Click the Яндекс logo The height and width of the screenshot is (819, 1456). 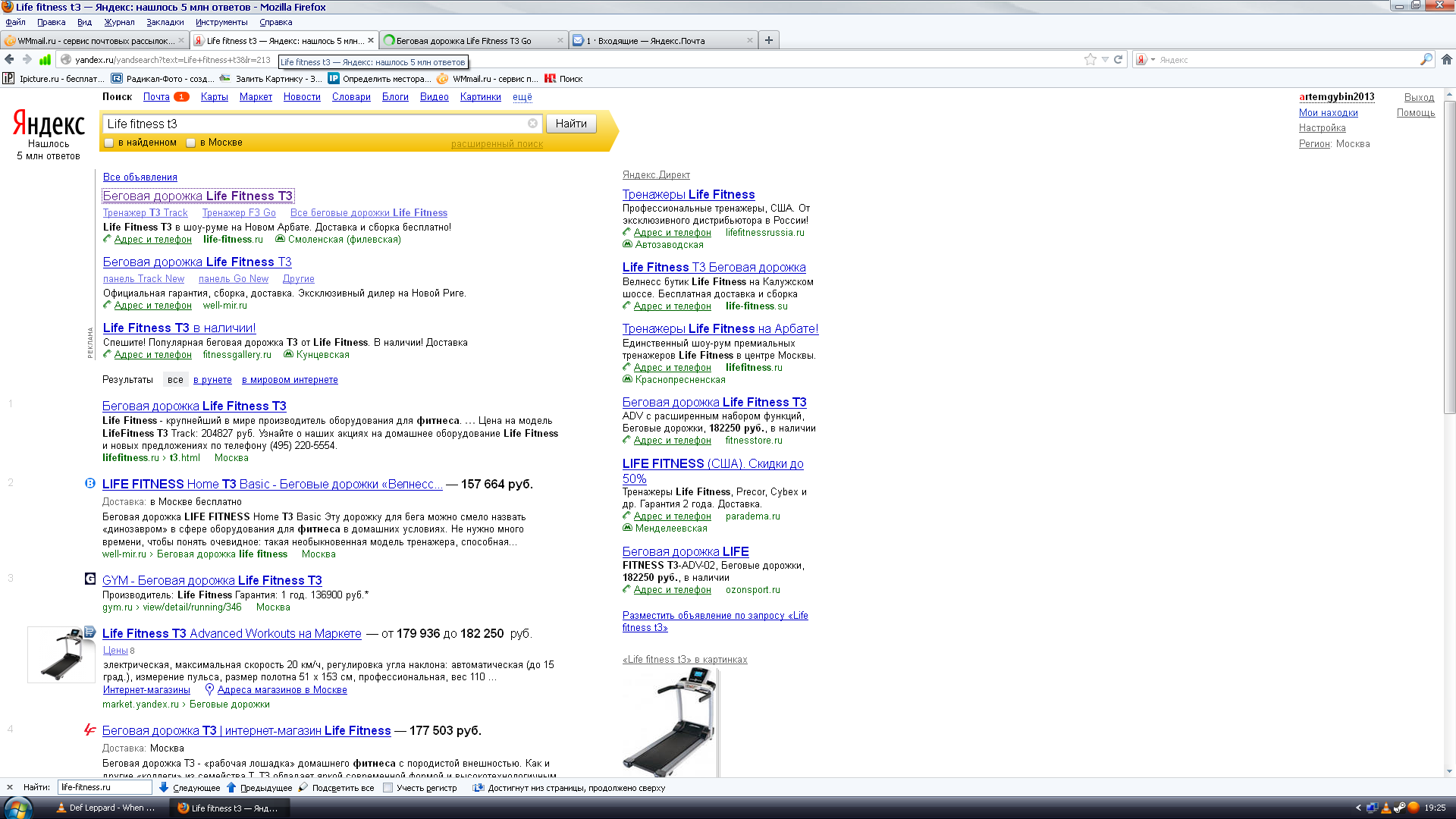[49, 123]
